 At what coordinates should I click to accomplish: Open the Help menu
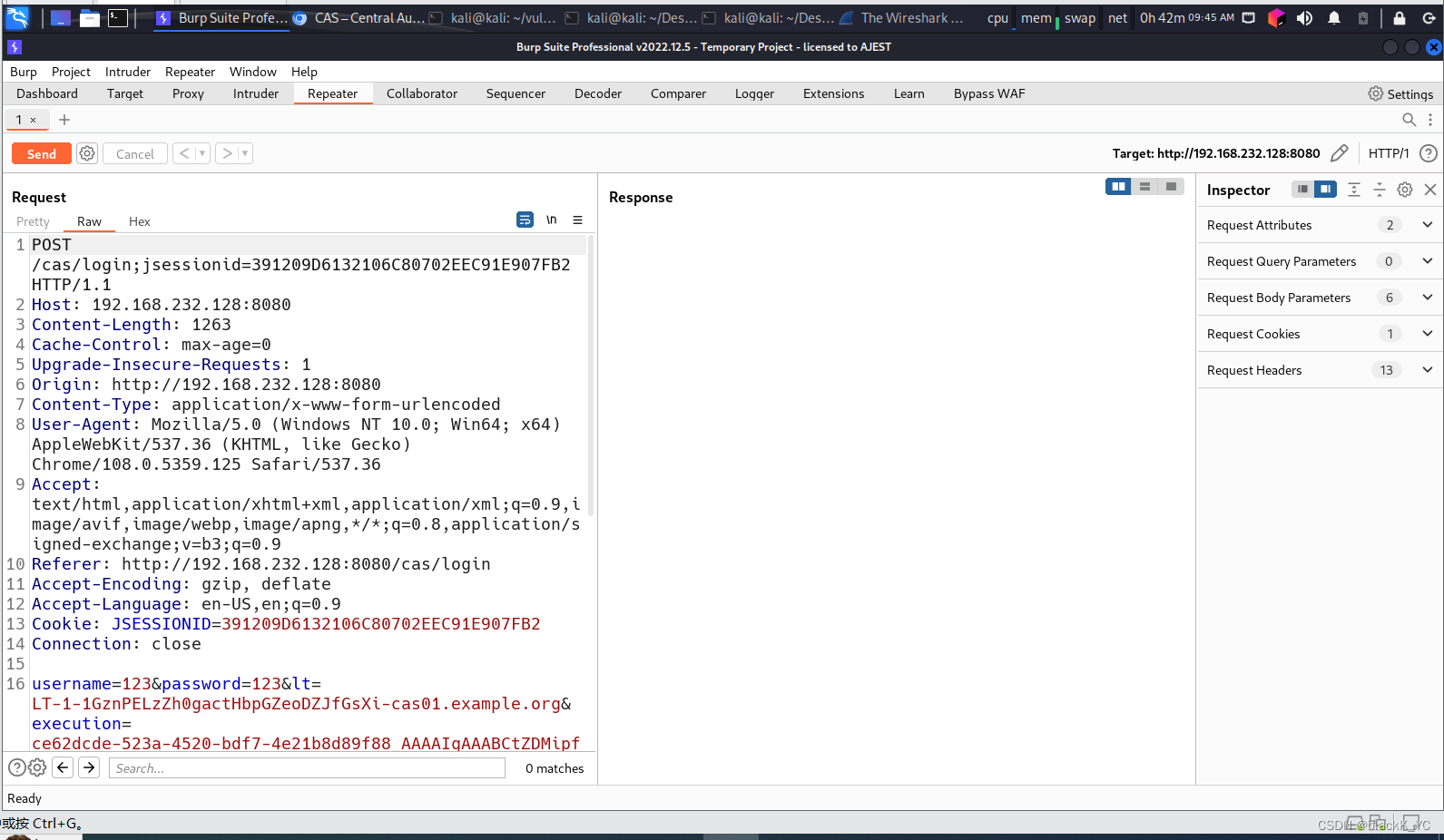coord(304,72)
